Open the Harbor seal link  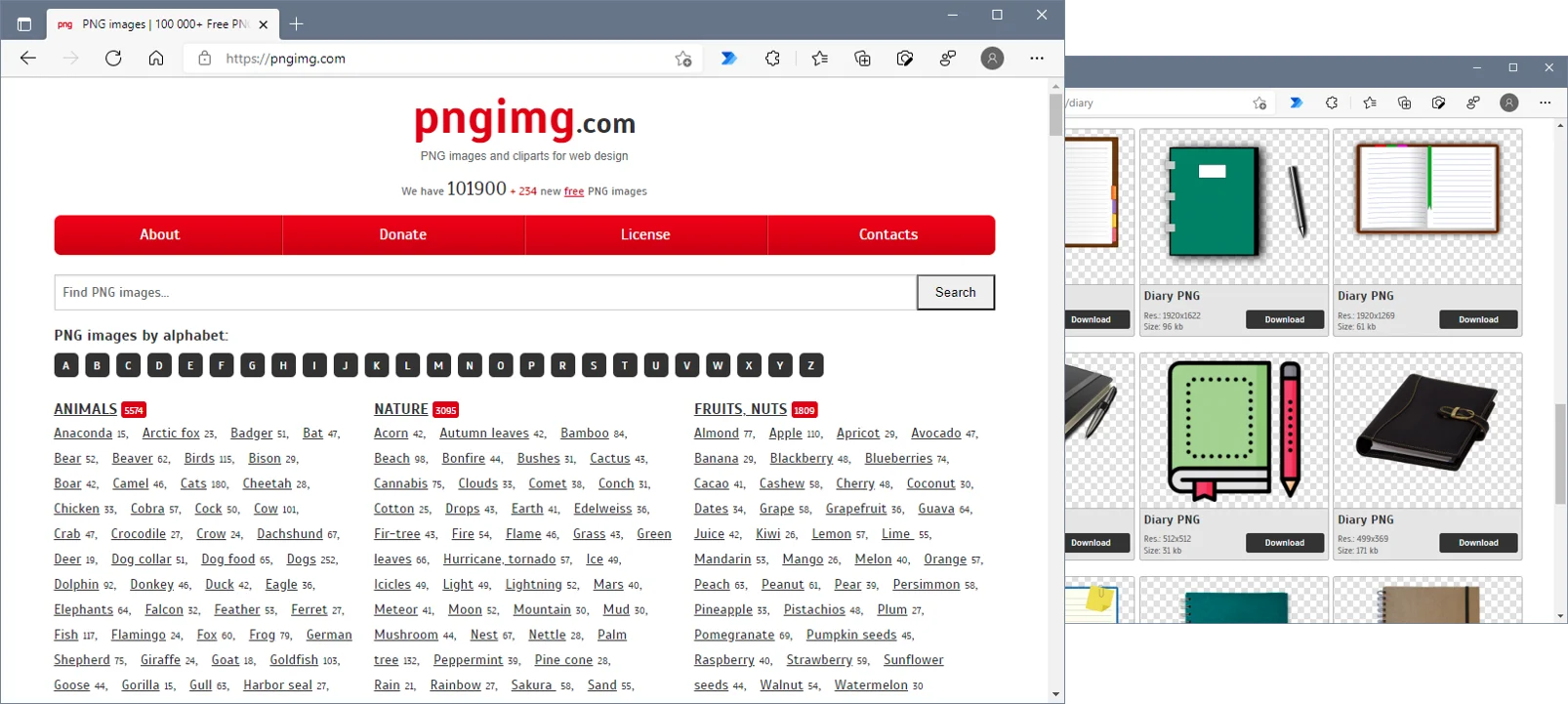click(x=277, y=685)
